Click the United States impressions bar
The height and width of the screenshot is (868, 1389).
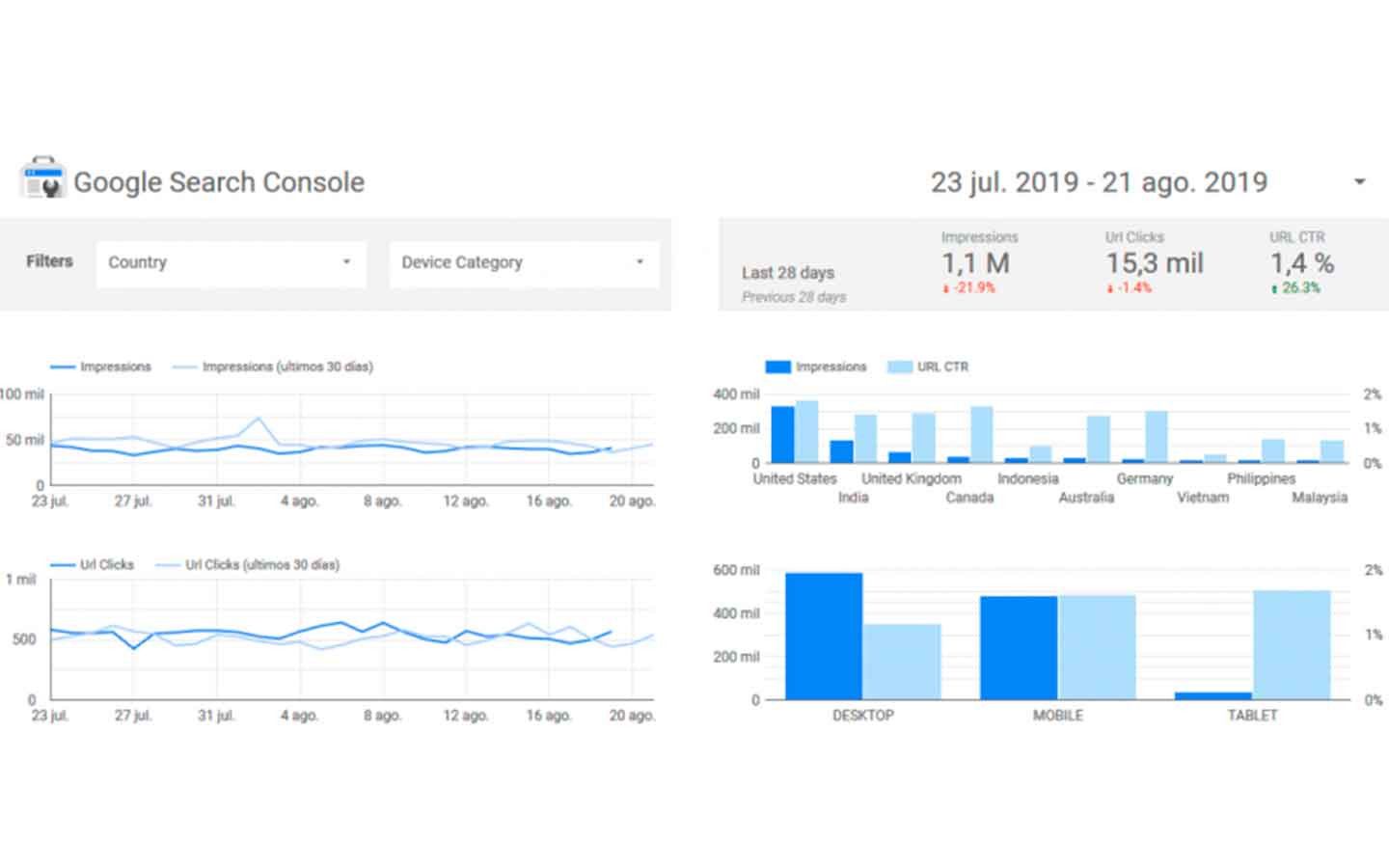pos(782,435)
